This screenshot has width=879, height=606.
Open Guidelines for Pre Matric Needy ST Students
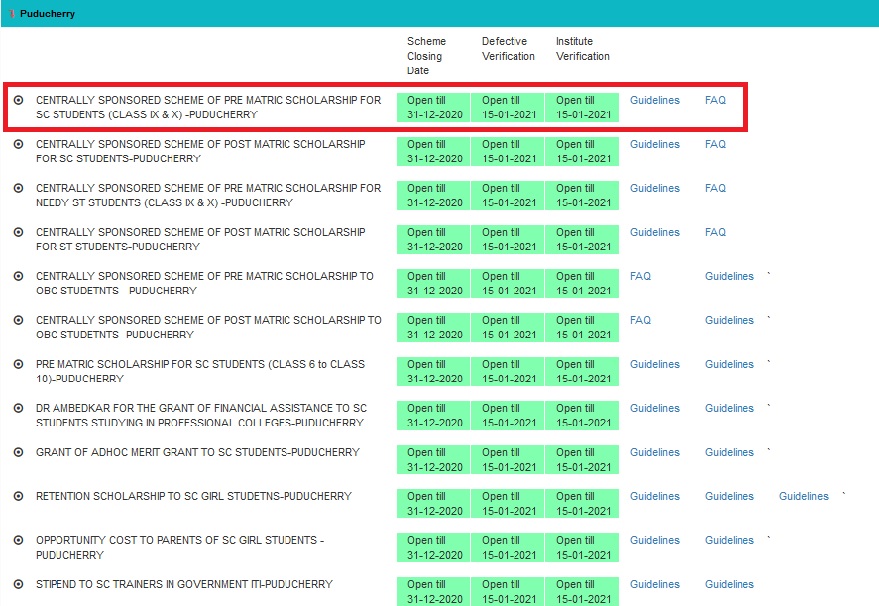click(655, 188)
